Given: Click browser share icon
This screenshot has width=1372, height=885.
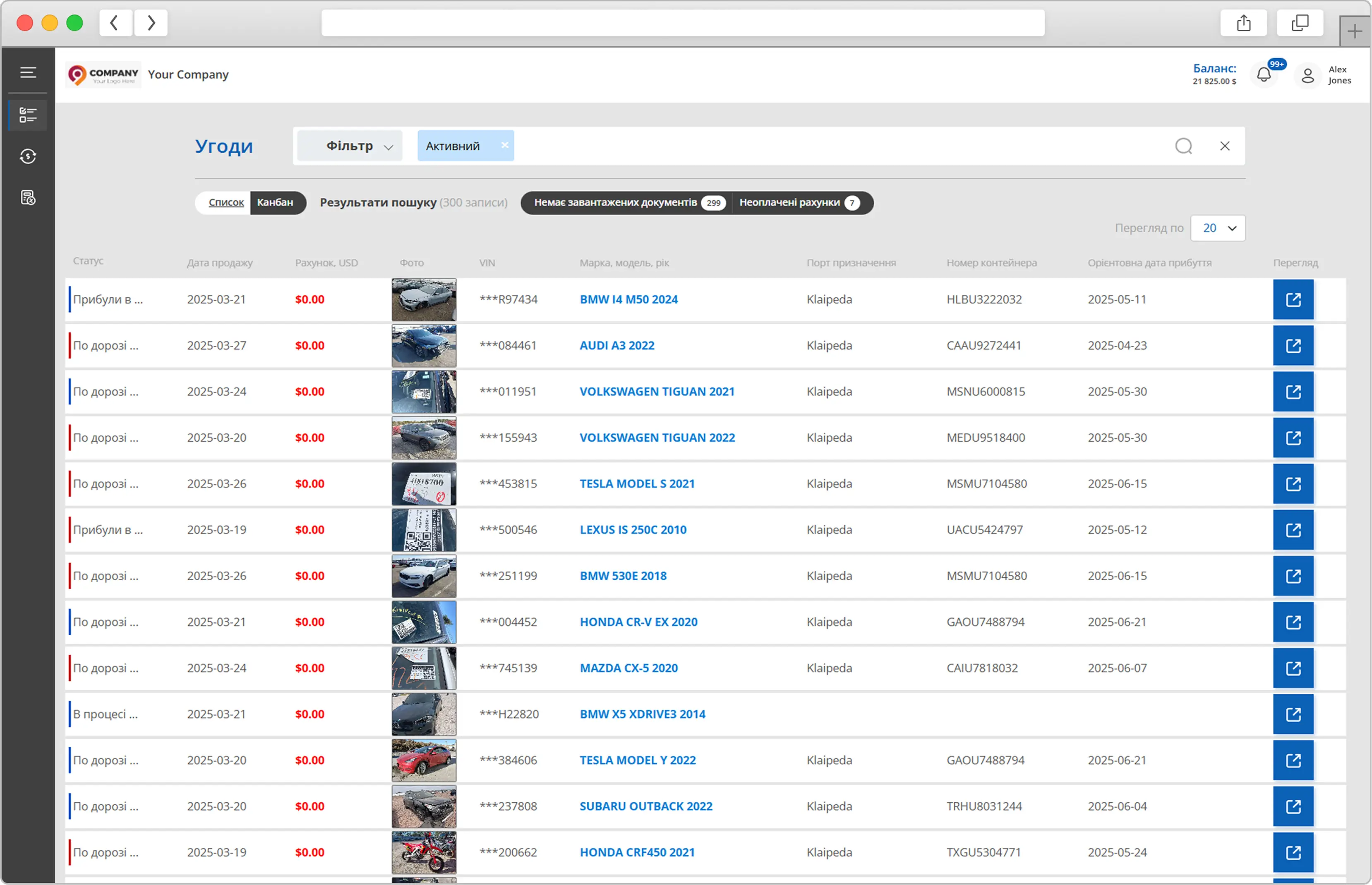Looking at the screenshot, I should coord(1243,23).
